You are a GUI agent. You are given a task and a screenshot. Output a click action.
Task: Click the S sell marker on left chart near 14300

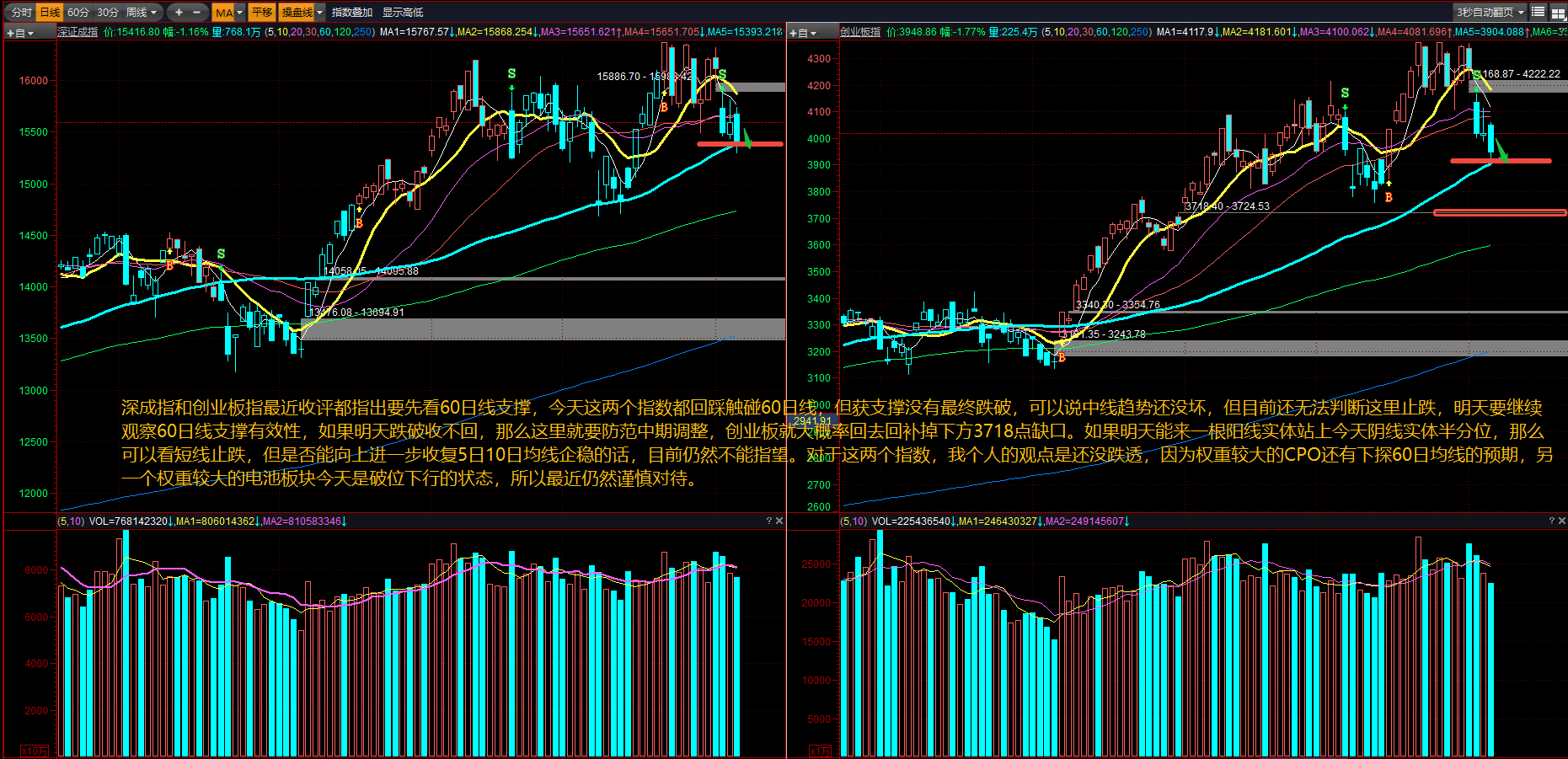click(221, 254)
